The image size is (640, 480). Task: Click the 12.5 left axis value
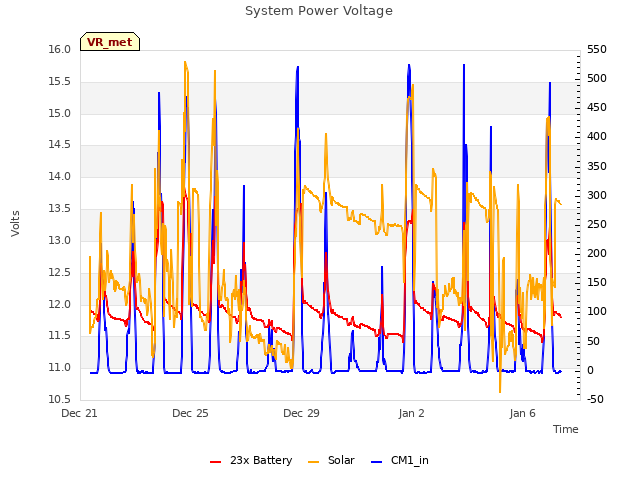pyautogui.click(x=60, y=272)
